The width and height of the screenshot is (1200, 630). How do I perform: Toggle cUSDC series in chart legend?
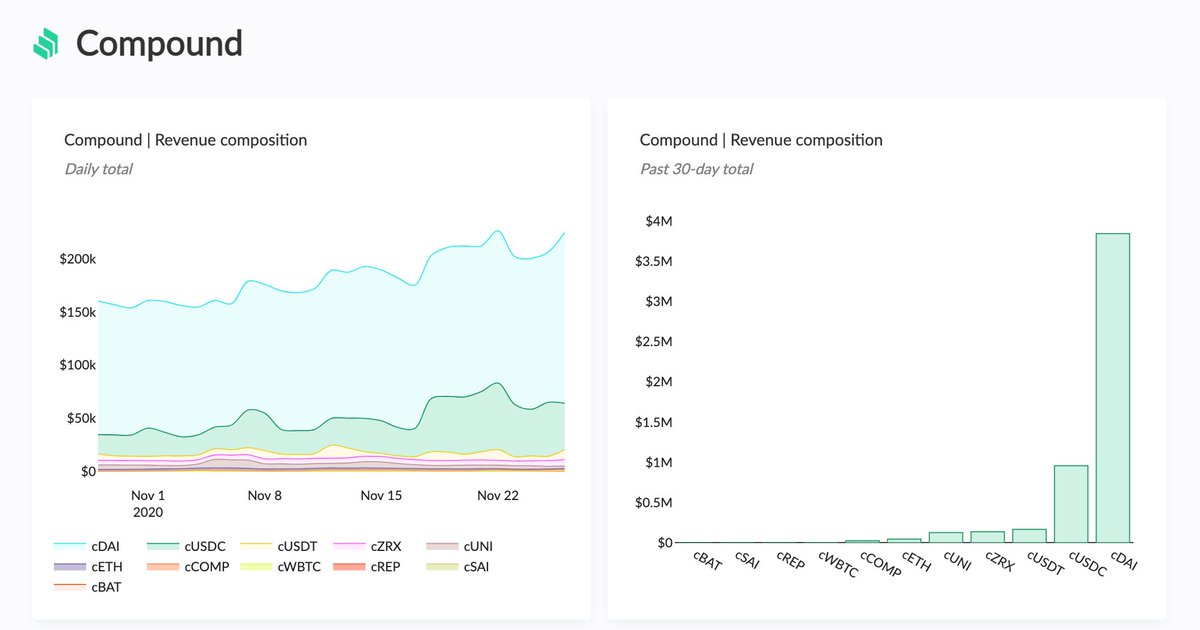pos(186,547)
